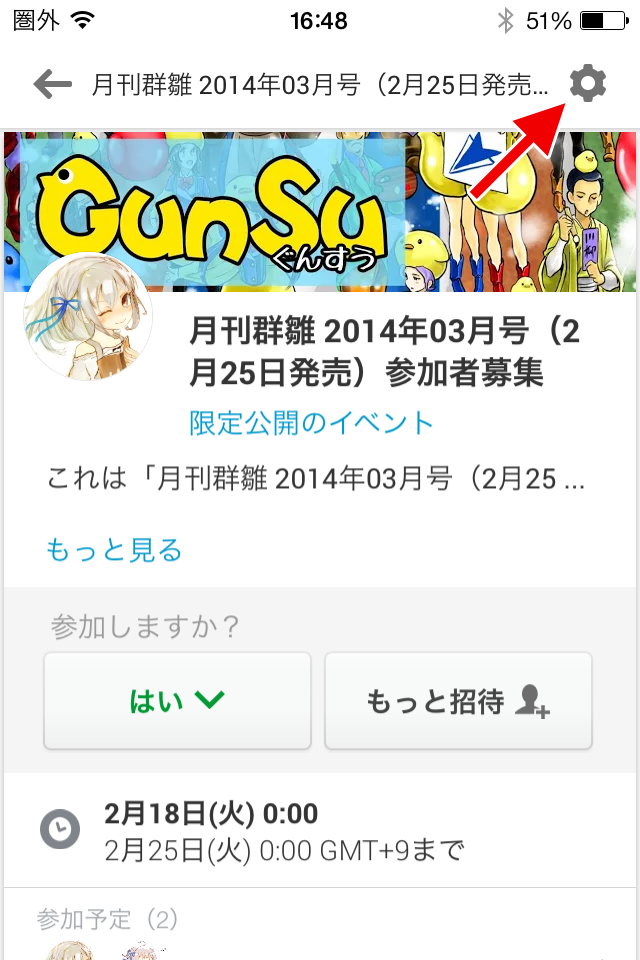Expand description with もっと見る
The width and height of the screenshot is (640, 960).
115,550
